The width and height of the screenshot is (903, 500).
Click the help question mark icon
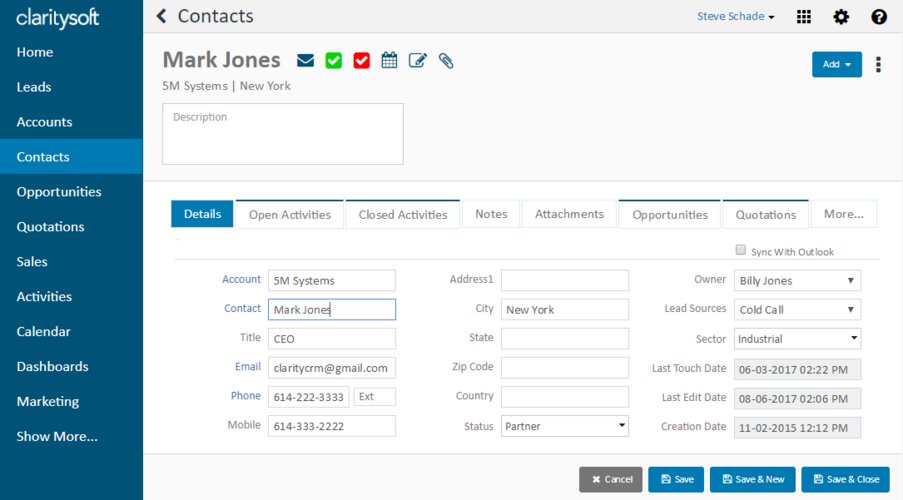(x=879, y=17)
